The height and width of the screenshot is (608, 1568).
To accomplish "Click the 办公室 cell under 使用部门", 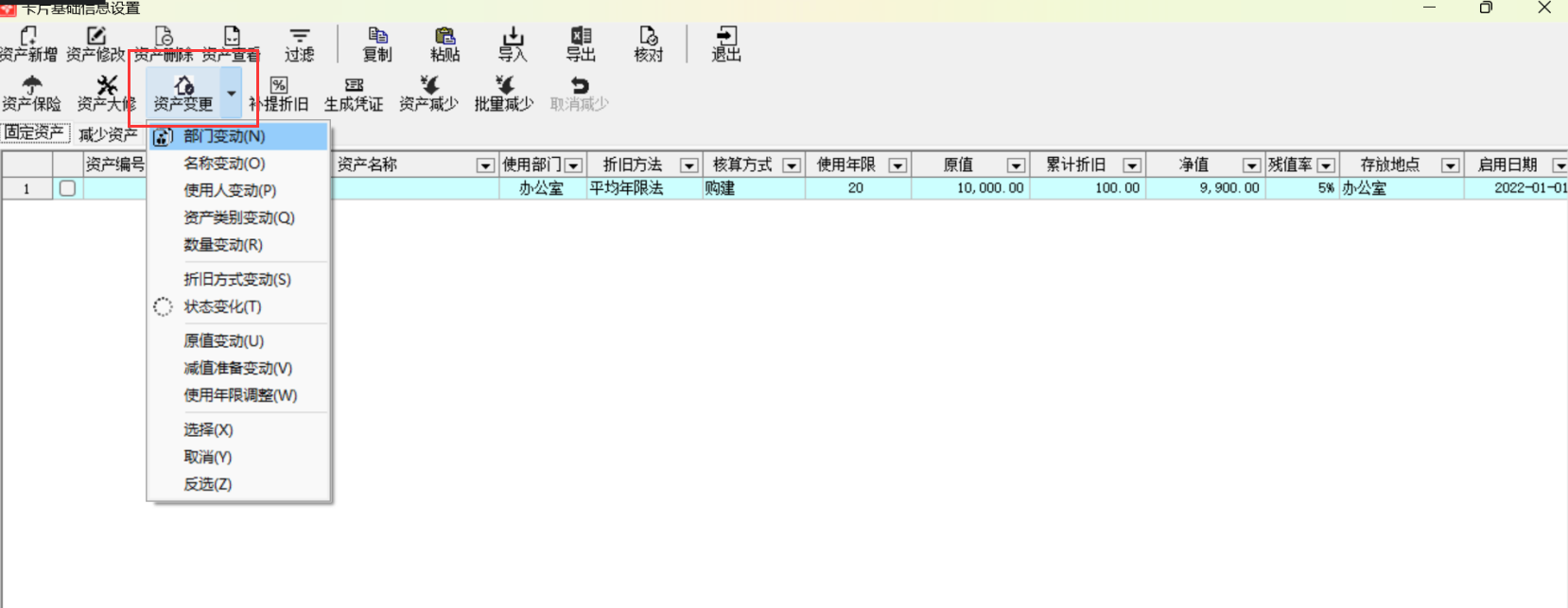I will point(543,188).
